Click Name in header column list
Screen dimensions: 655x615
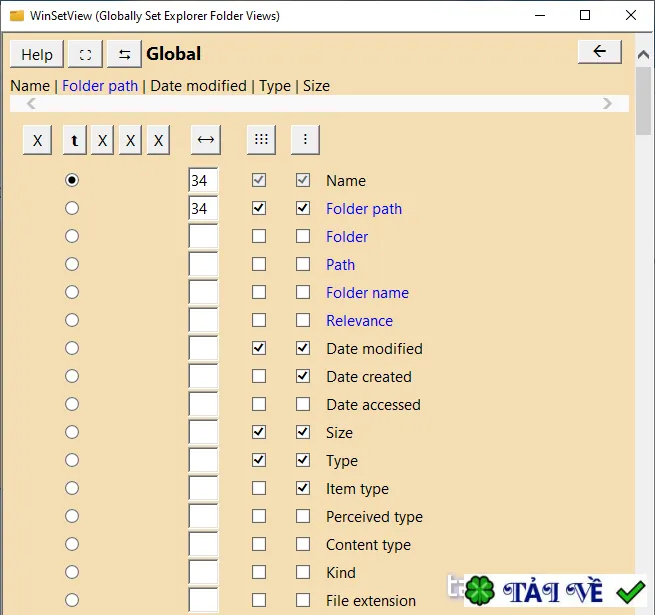coord(30,86)
